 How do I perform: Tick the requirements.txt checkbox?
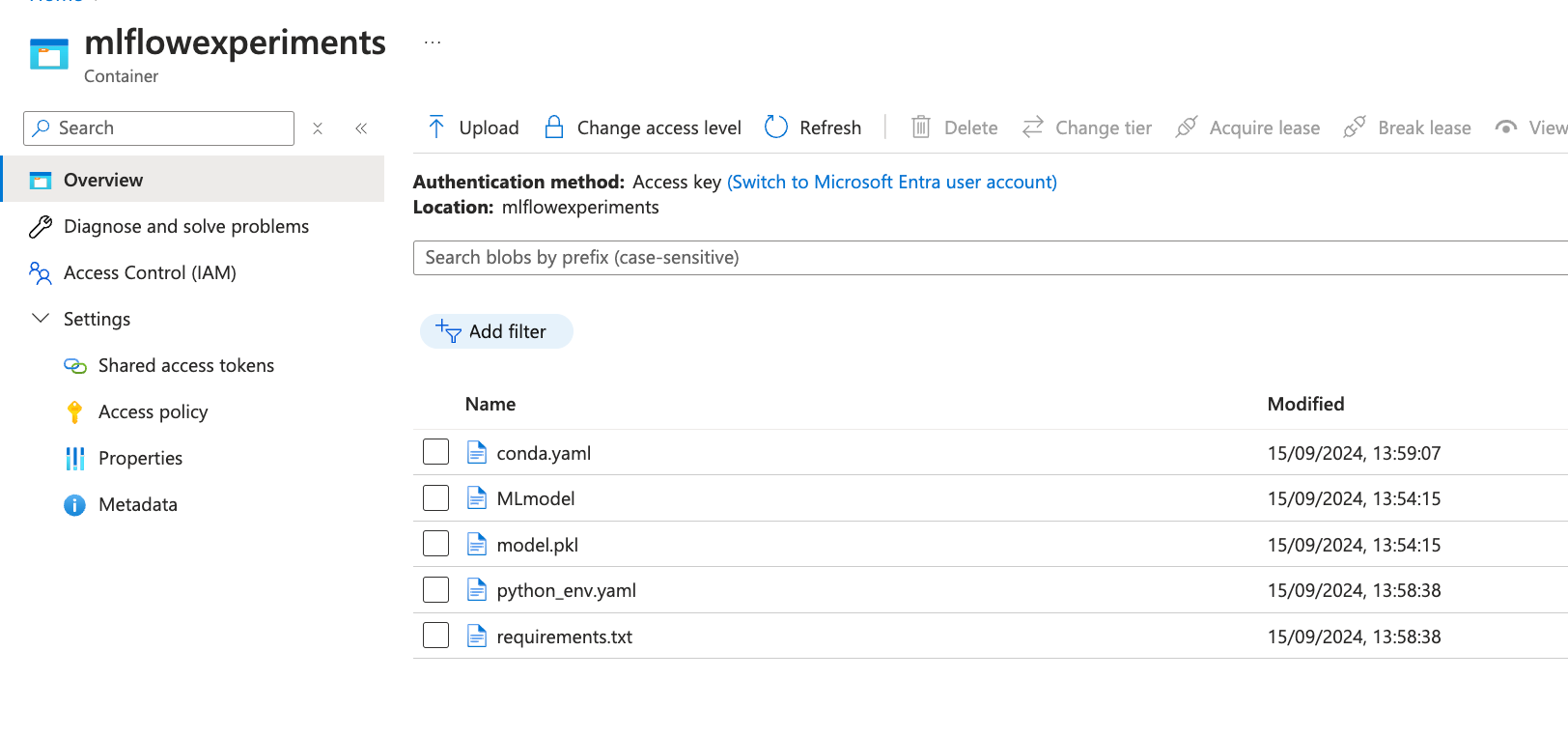436,636
